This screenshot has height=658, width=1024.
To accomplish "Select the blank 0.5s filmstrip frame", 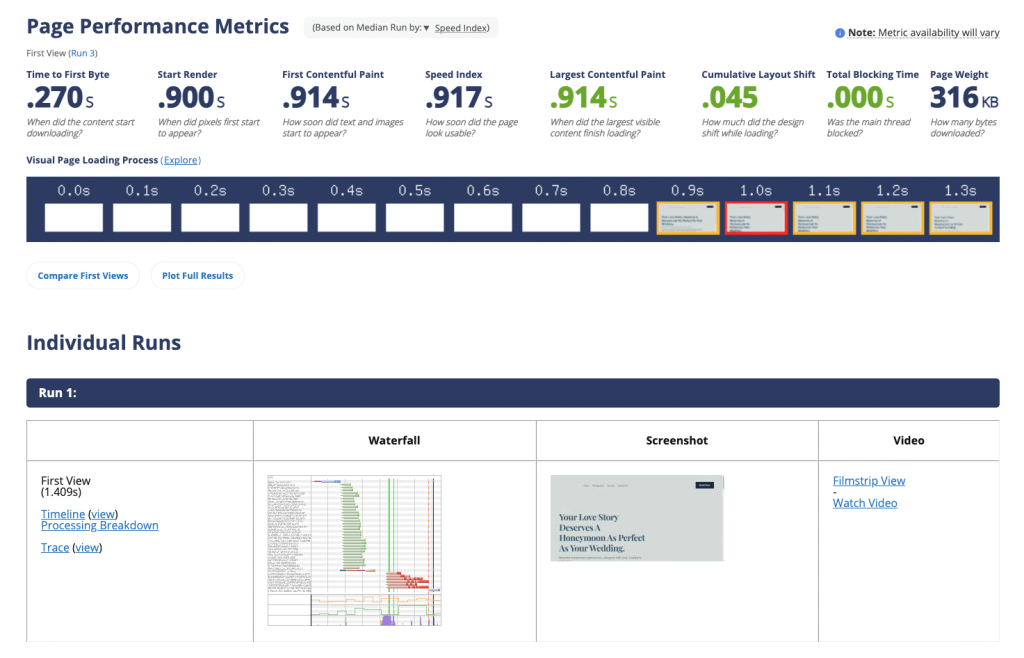I will click(x=415, y=217).
